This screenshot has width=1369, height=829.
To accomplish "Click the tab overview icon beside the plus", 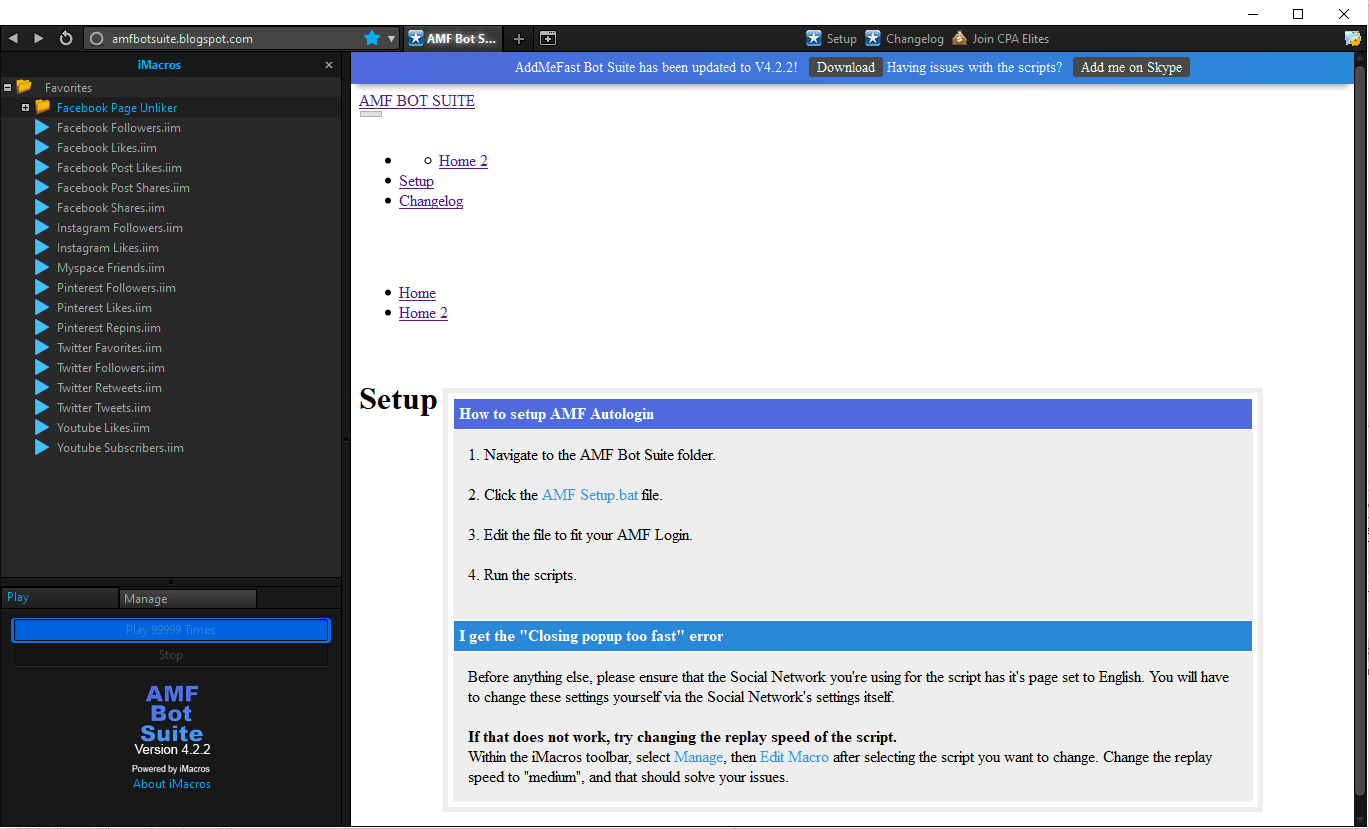I will tap(548, 39).
